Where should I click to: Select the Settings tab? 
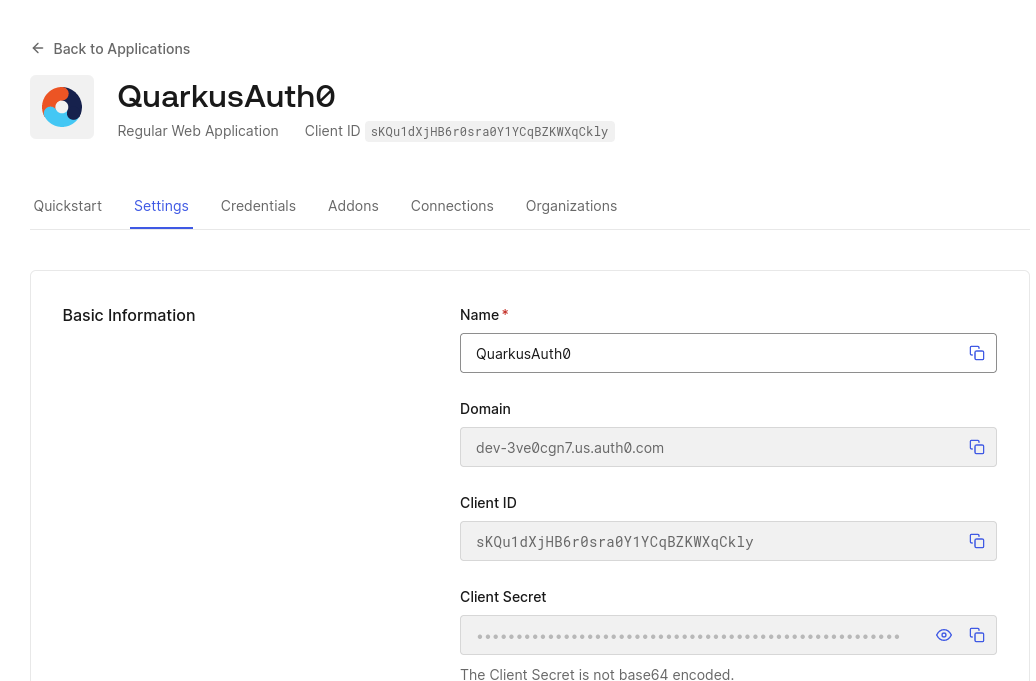[x=161, y=206]
